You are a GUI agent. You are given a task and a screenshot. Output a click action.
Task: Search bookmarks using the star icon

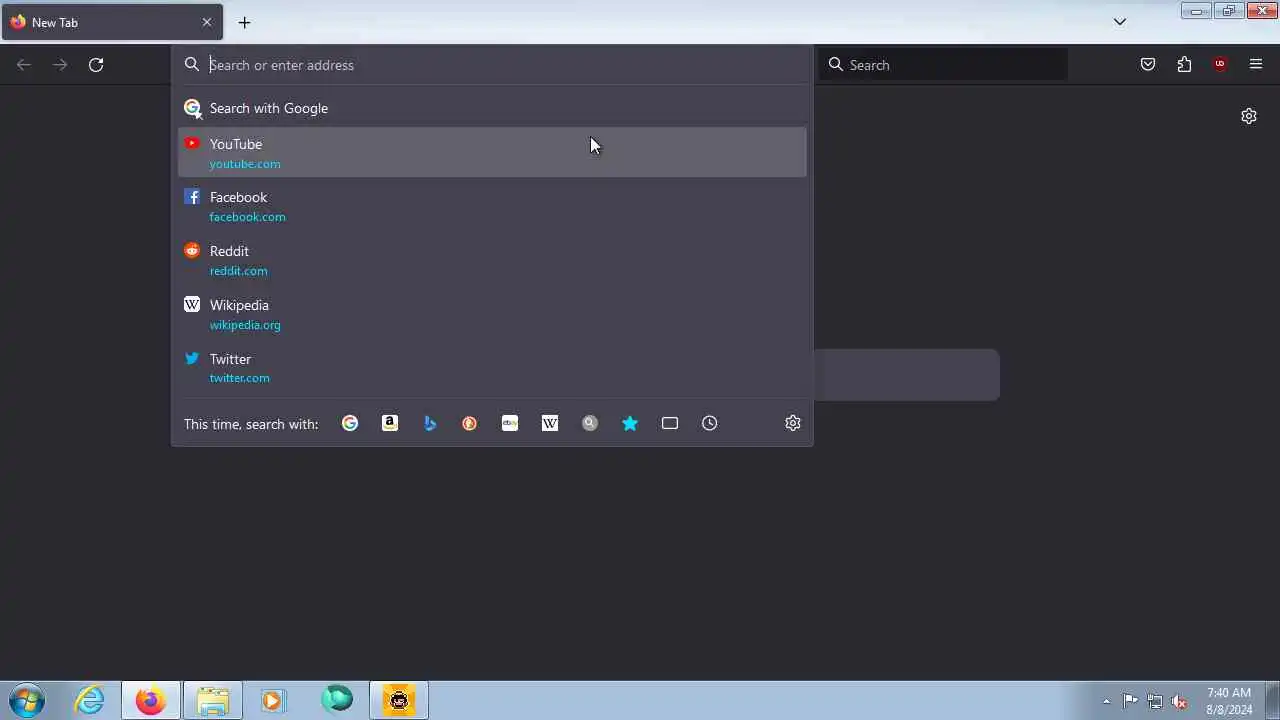click(x=630, y=423)
